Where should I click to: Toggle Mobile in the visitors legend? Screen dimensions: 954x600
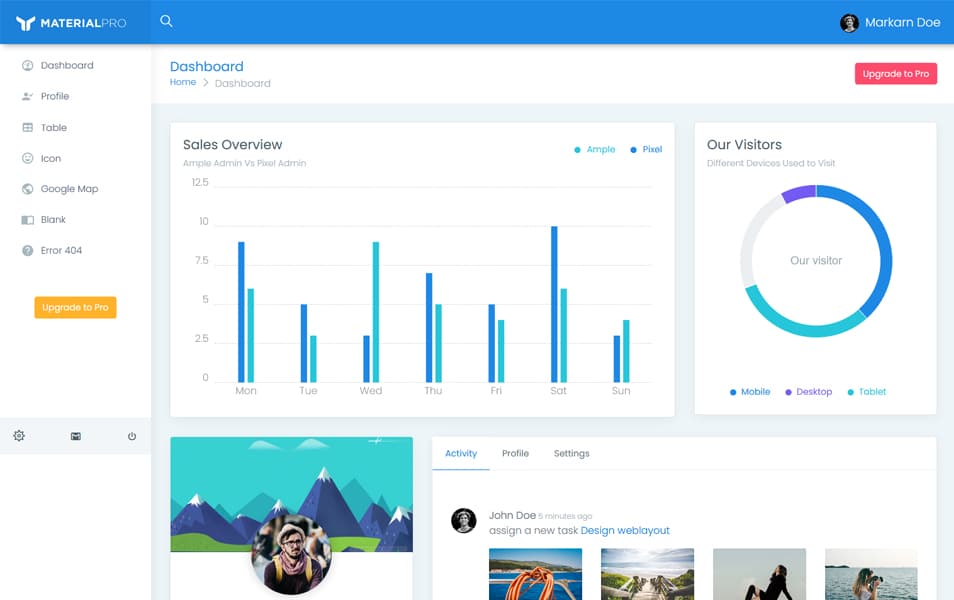point(749,391)
